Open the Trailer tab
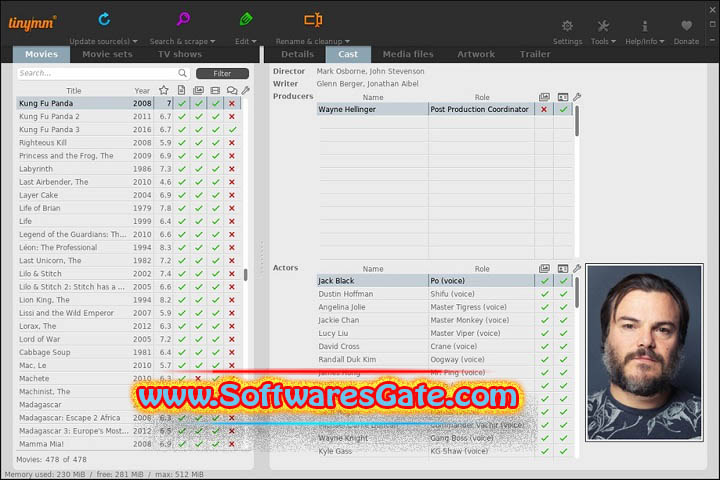The width and height of the screenshot is (720, 480). point(534,54)
